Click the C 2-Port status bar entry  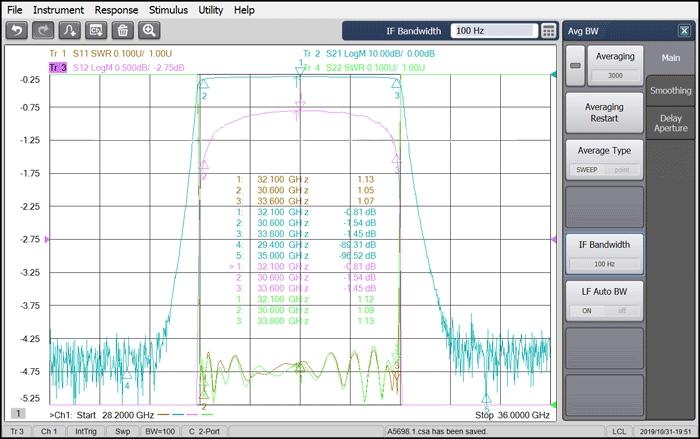click(x=204, y=431)
